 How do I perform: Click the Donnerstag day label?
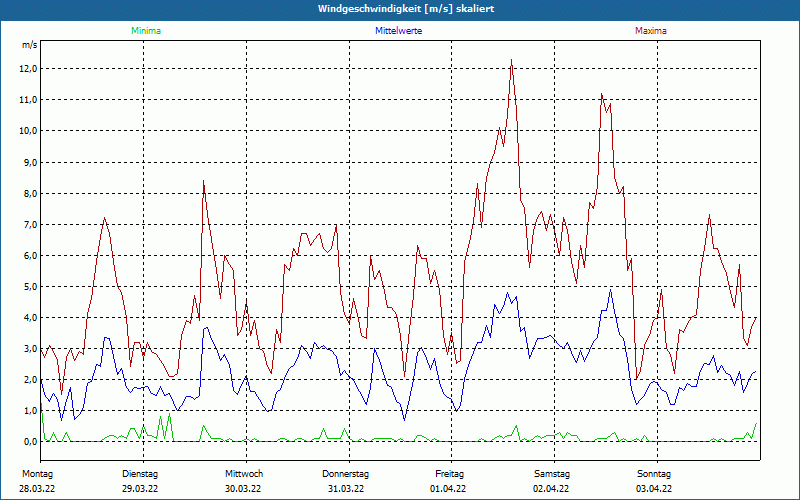[x=345, y=474]
